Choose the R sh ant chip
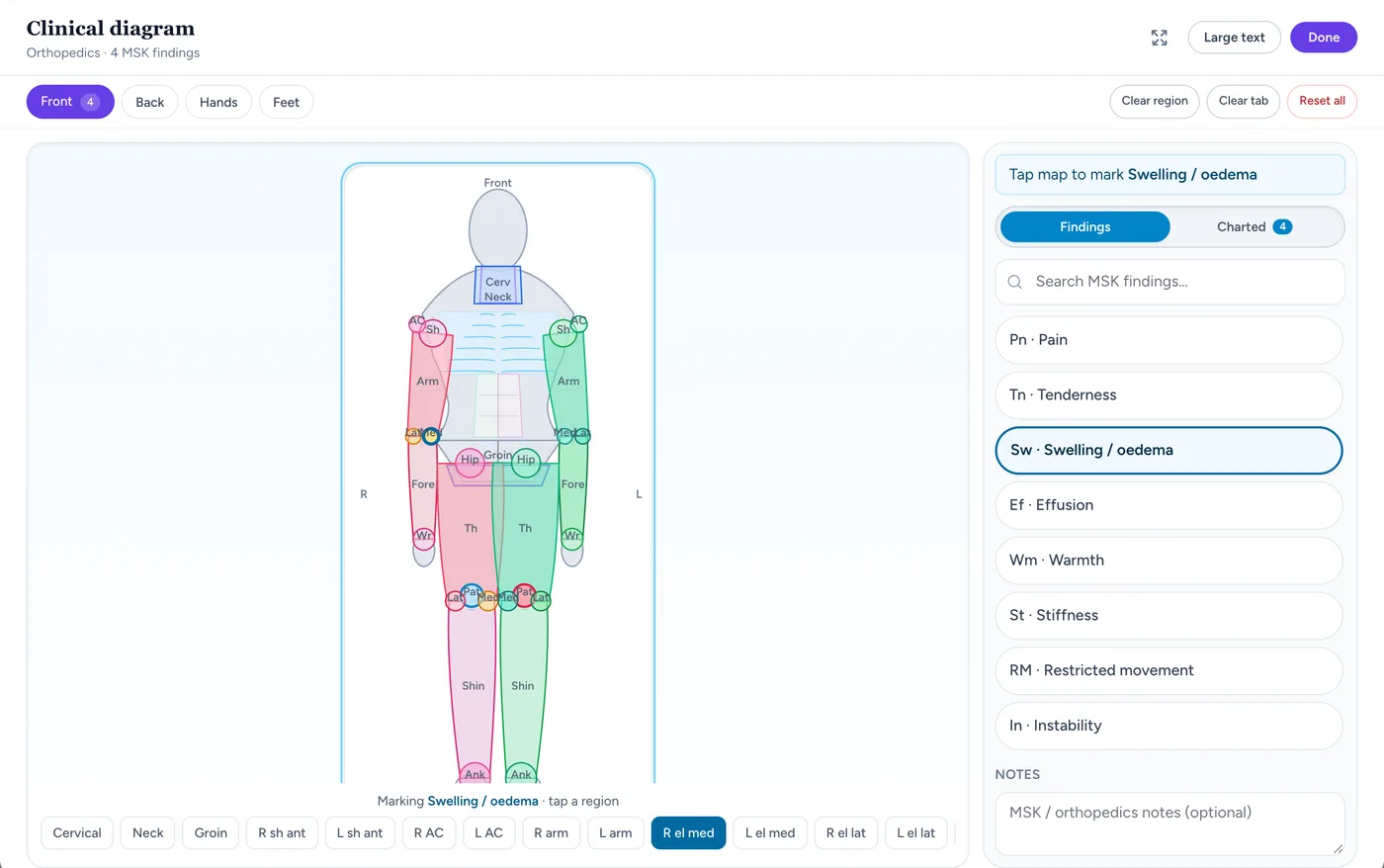 click(x=282, y=833)
